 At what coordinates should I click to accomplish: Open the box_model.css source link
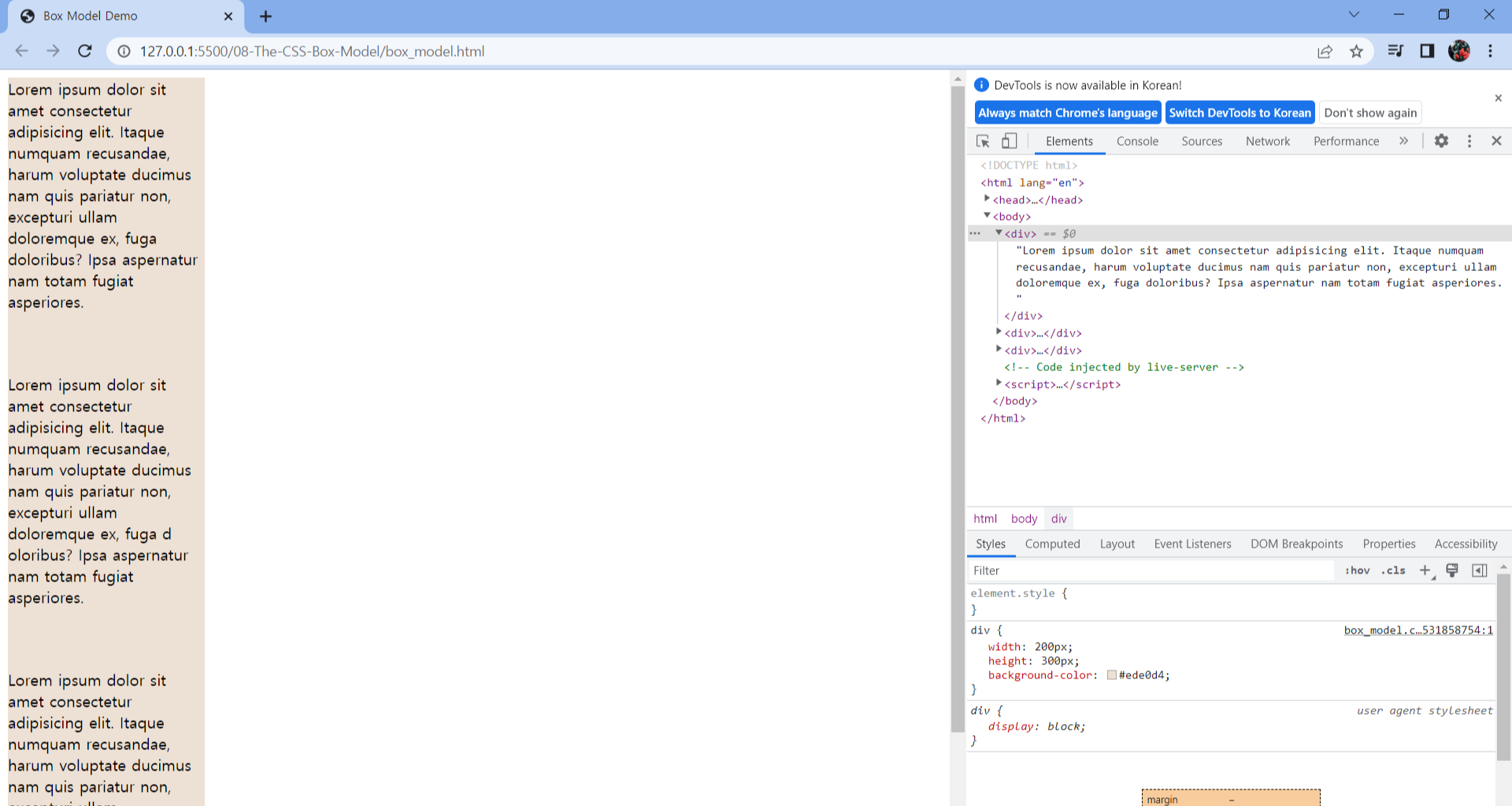(1418, 630)
